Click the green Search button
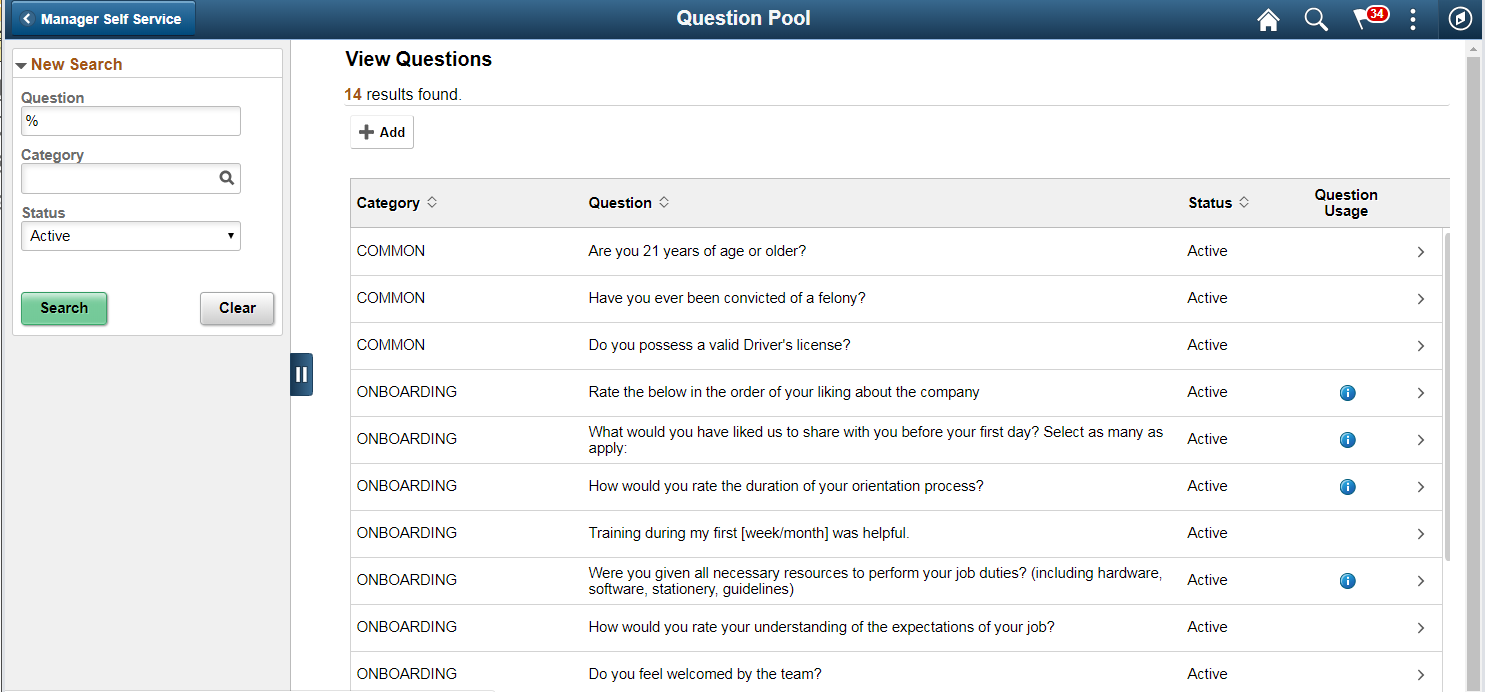1485x692 pixels. (64, 308)
